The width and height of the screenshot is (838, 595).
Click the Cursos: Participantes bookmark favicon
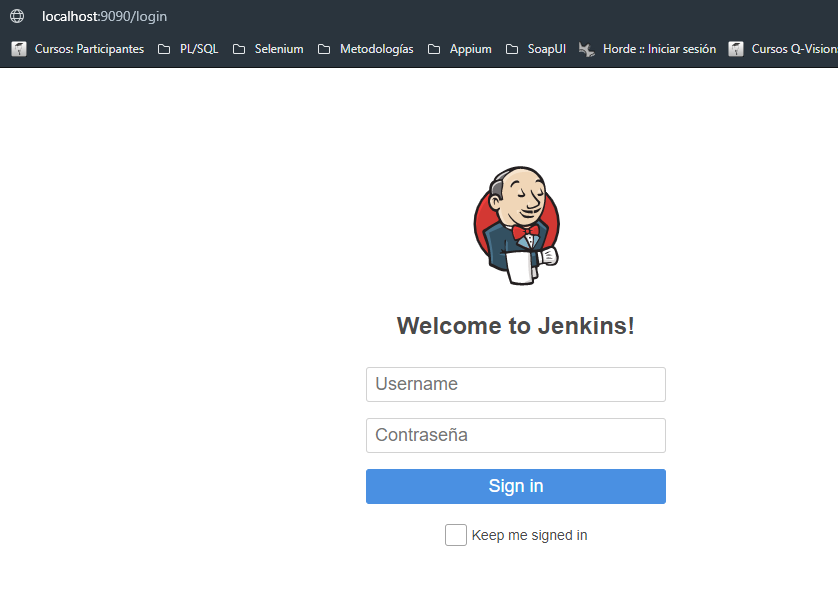coord(19,49)
